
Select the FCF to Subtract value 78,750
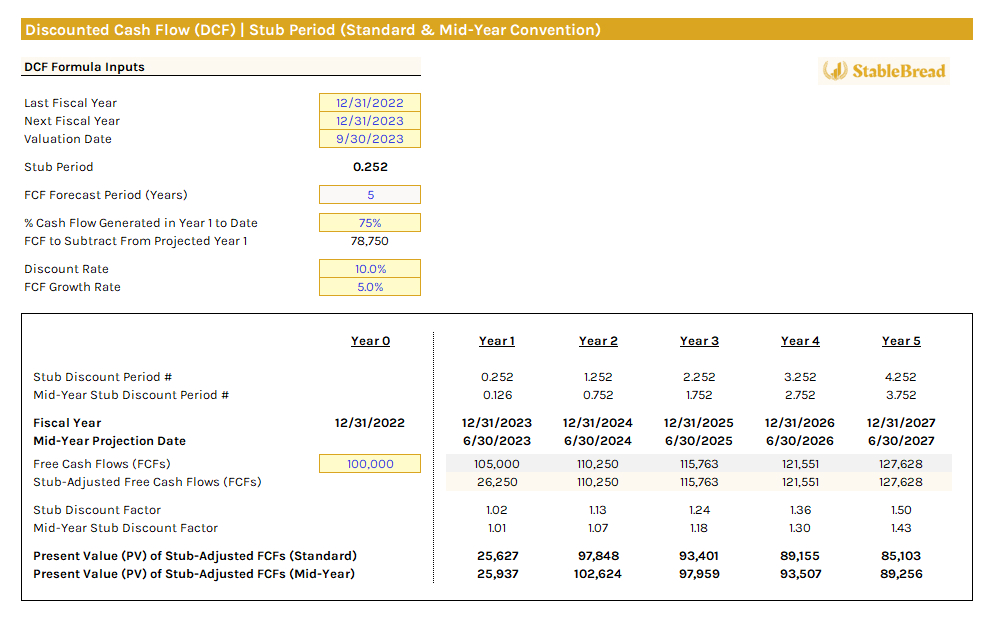click(x=370, y=240)
